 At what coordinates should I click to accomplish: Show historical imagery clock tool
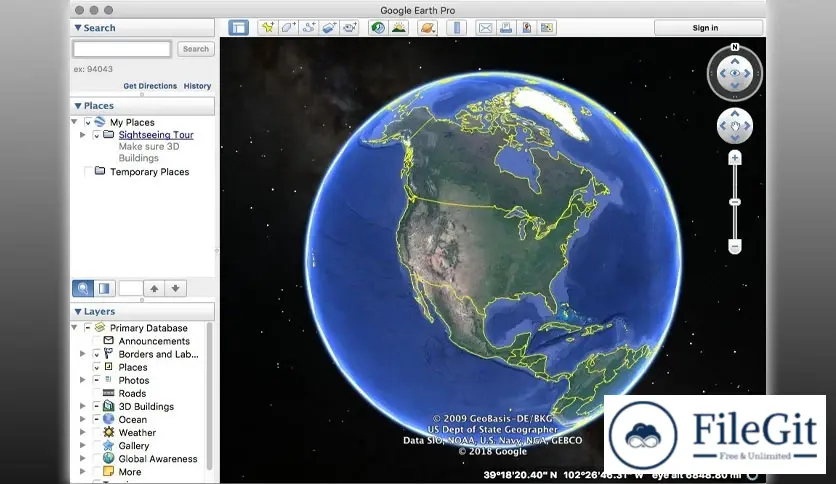pos(378,28)
